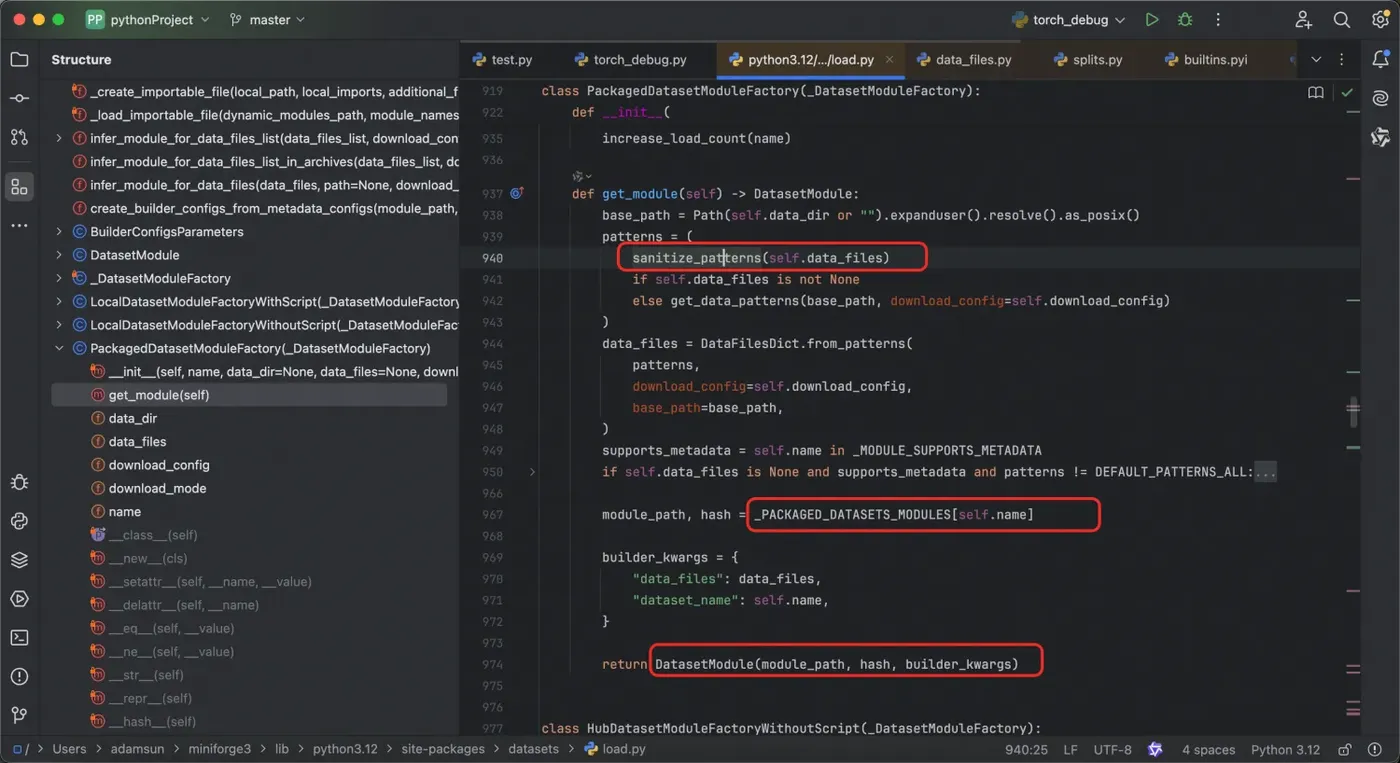Viewport: 1400px width, 763px height.
Task: Switch to the splits.py editor tab
Action: 1088,60
